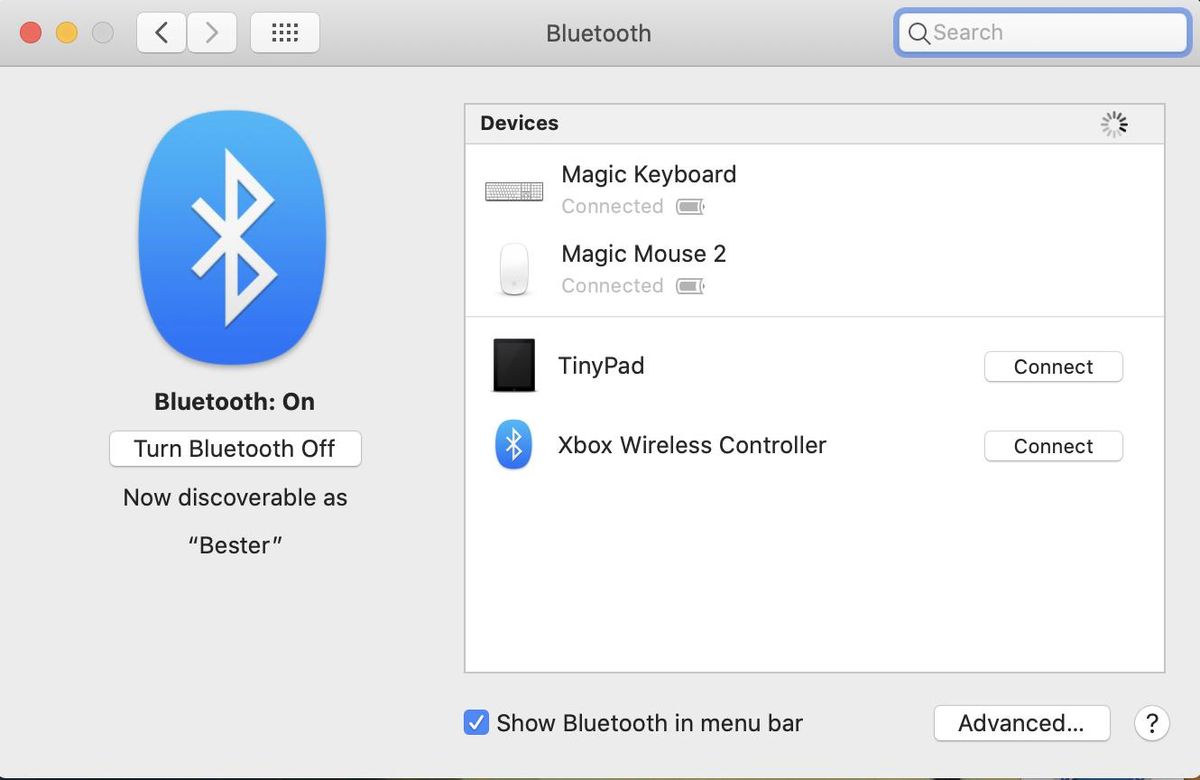Viewport: 1200px width, 780px height.
Task: Click the Magic Mouse 2 battery icon
Action: pos(691,287)
